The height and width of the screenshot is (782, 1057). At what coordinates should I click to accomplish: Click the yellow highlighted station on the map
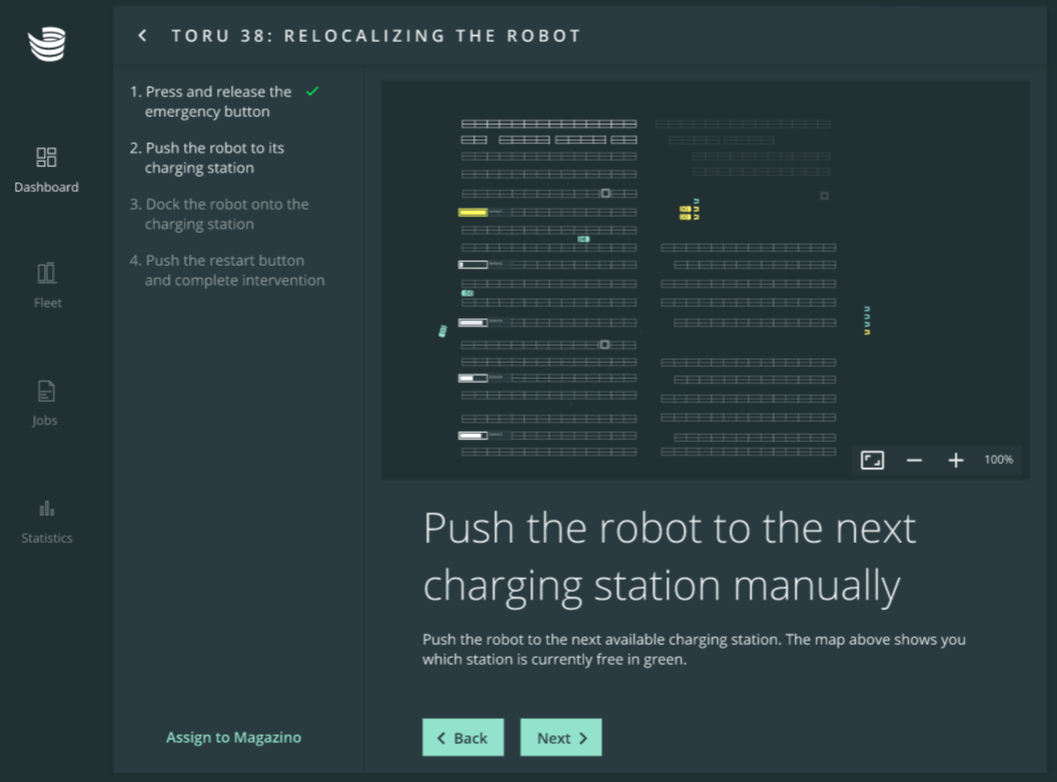(473, 212)
